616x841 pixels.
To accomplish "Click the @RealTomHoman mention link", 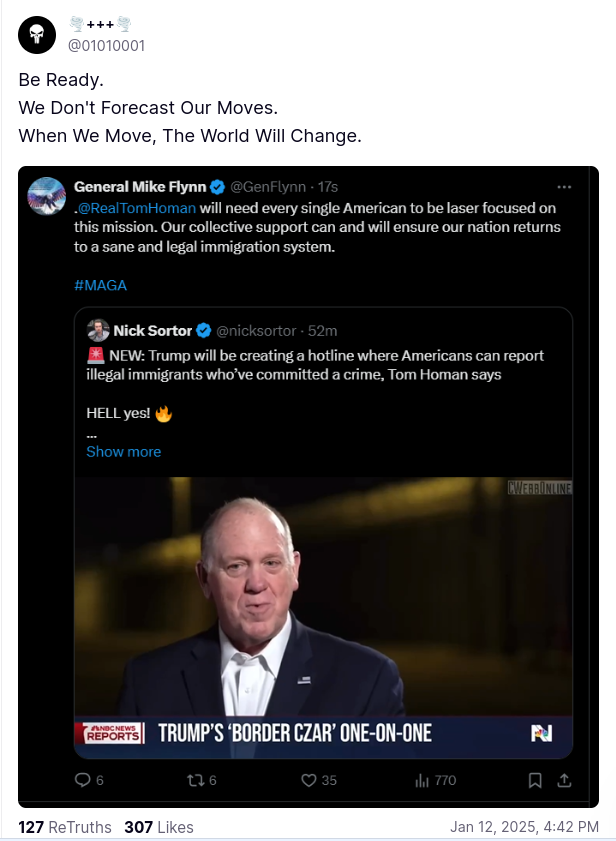I will [137, 208].
